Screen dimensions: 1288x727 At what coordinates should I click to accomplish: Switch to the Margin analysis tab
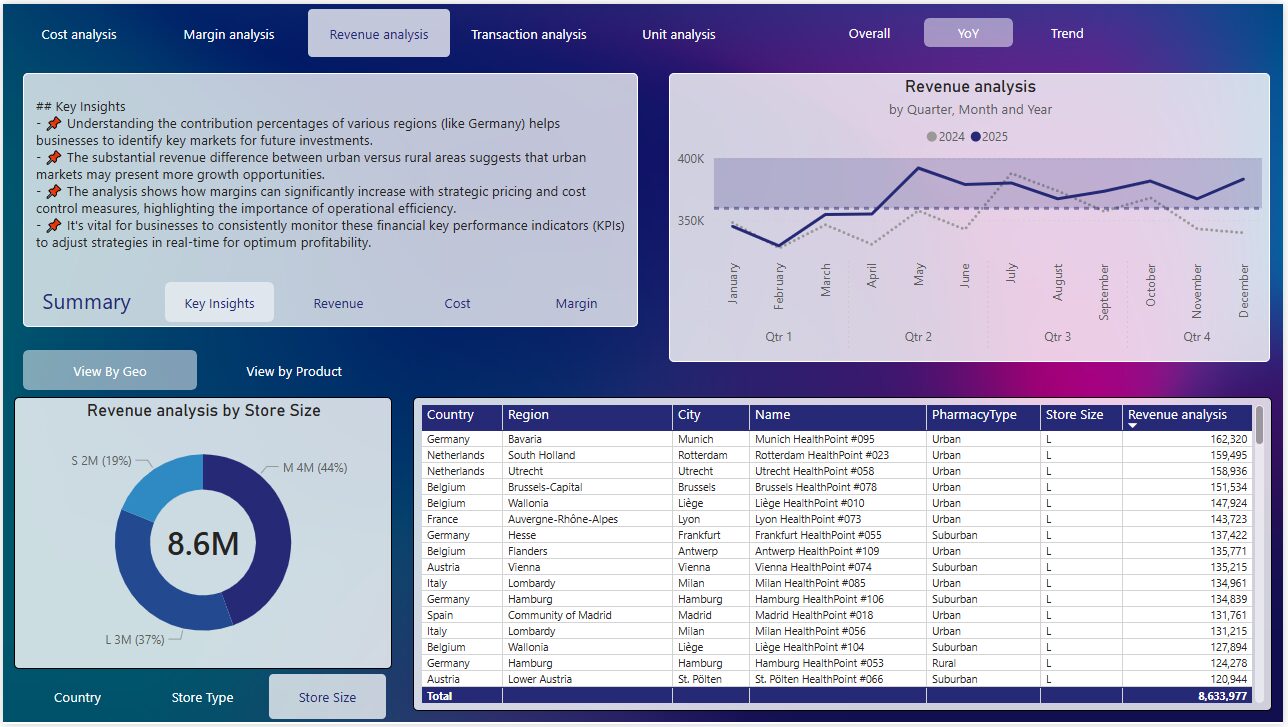[x=229, y=34]
